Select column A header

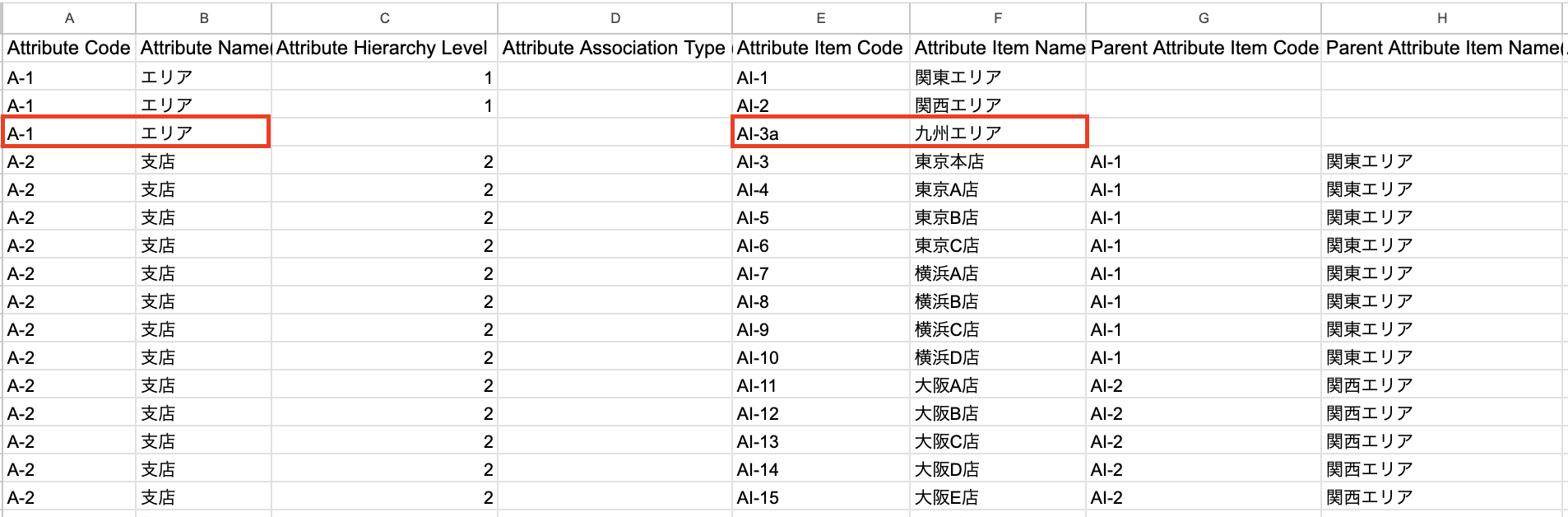click(69, 18)
